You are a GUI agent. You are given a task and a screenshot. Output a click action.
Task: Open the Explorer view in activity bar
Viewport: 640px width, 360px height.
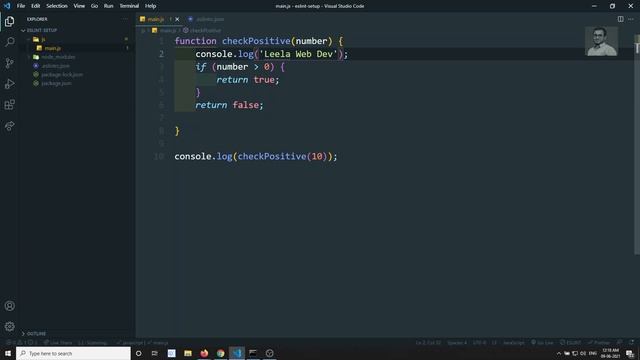point(9,21)
